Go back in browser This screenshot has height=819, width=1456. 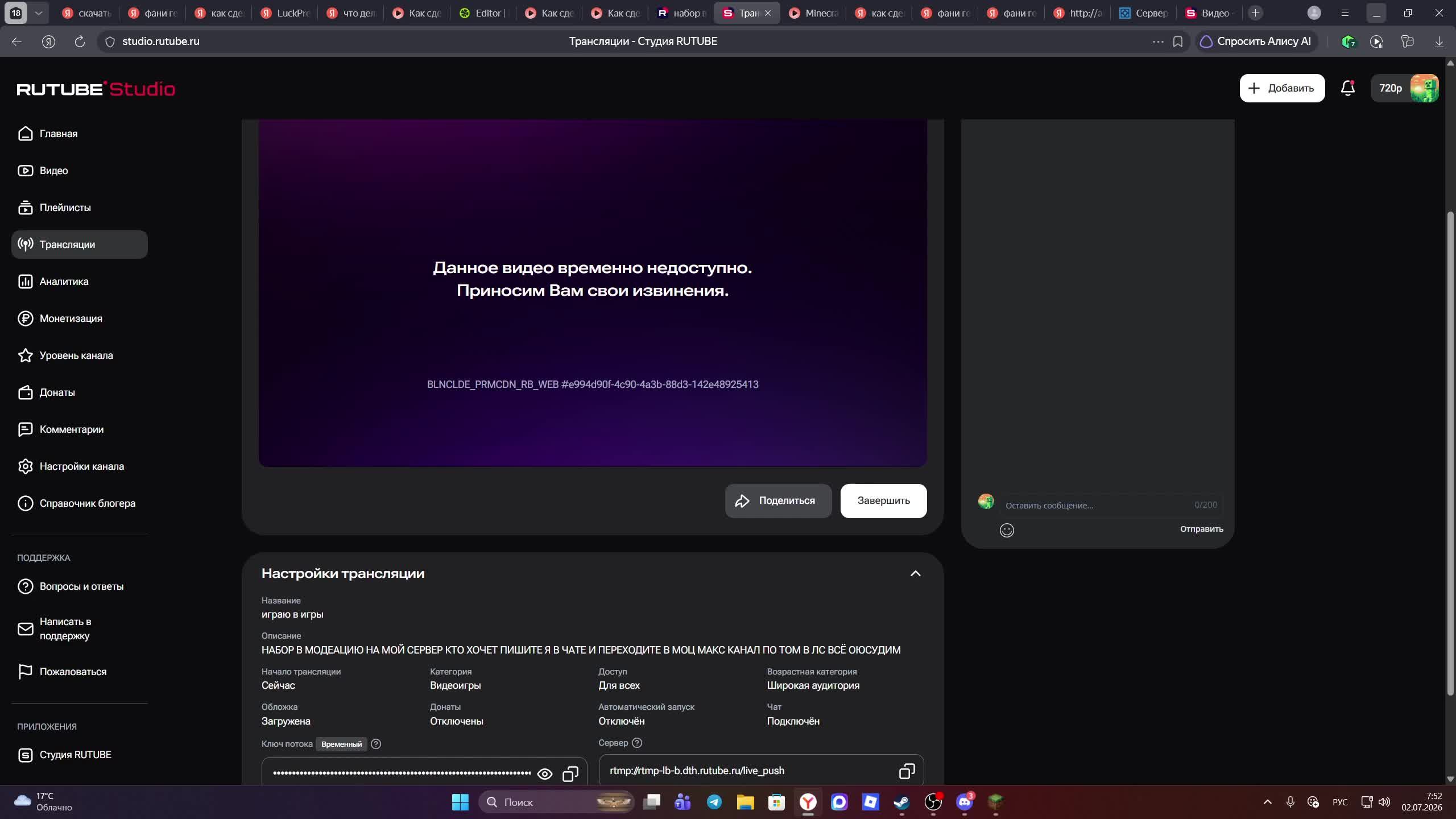pos(16,42)
